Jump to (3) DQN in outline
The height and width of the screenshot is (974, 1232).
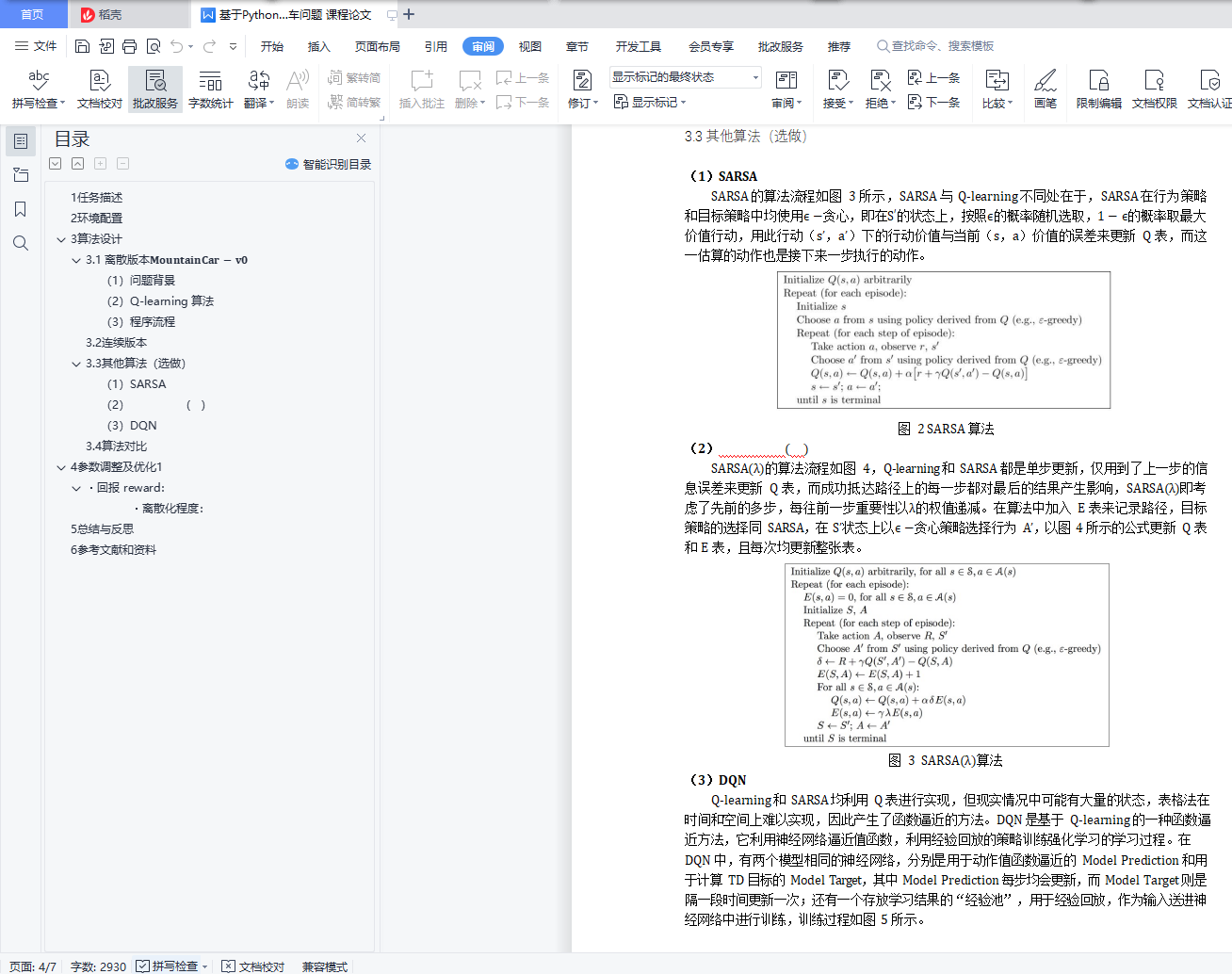(132, 426)
